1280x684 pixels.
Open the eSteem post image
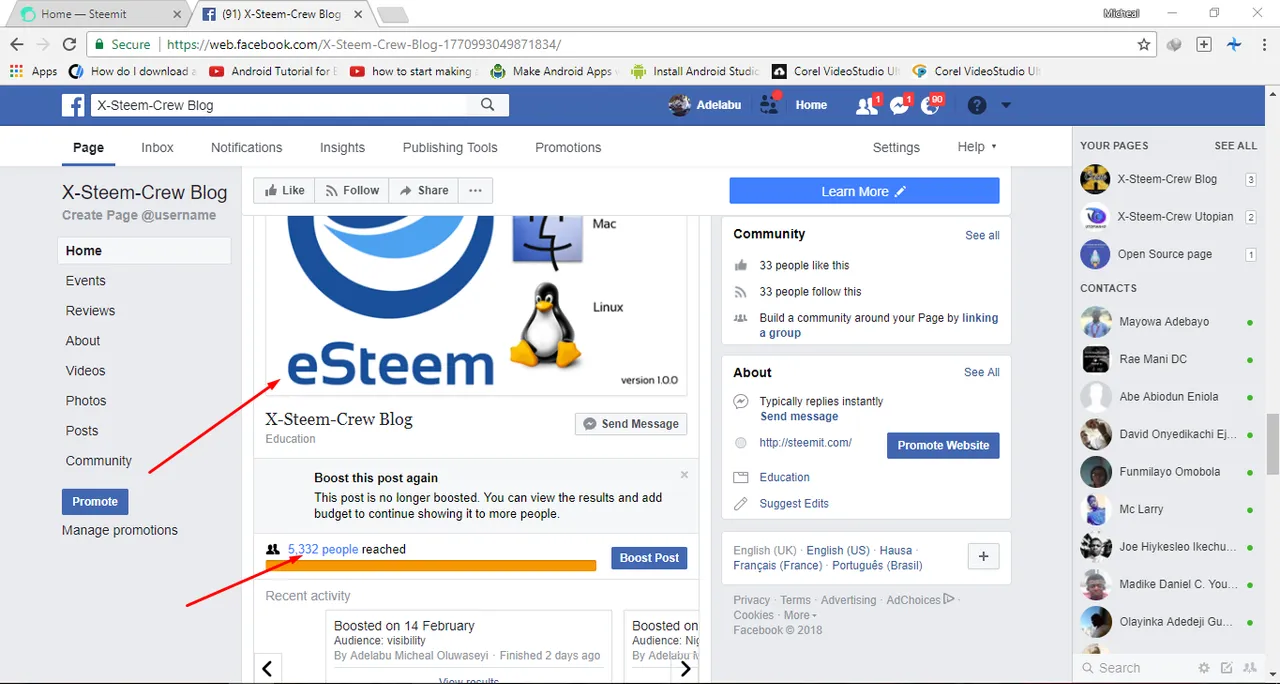pyautogui.click(x=476, y=305)
